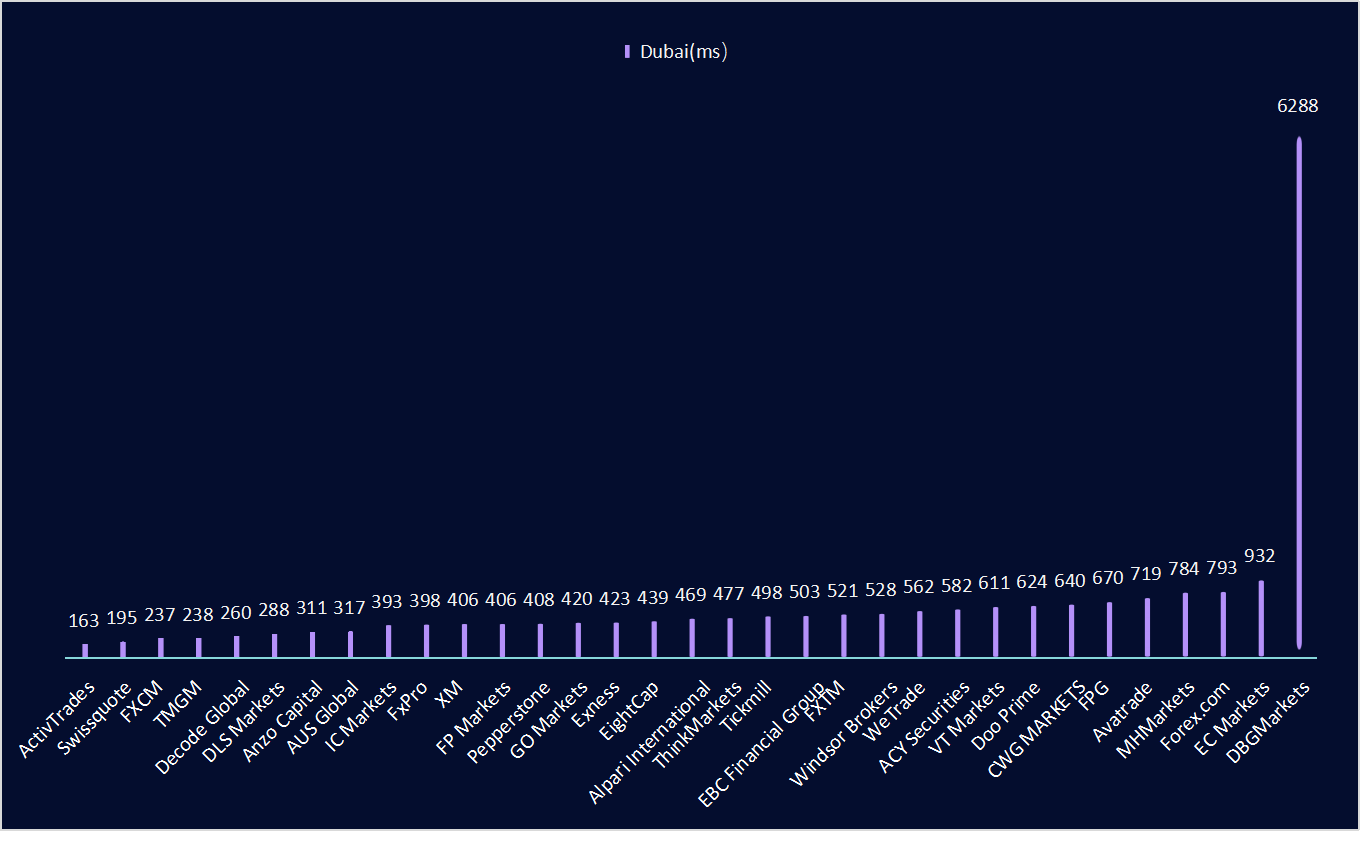Click the value label 6288 above DBGMarkets

pyautogui.click(x=1299, y=105)
